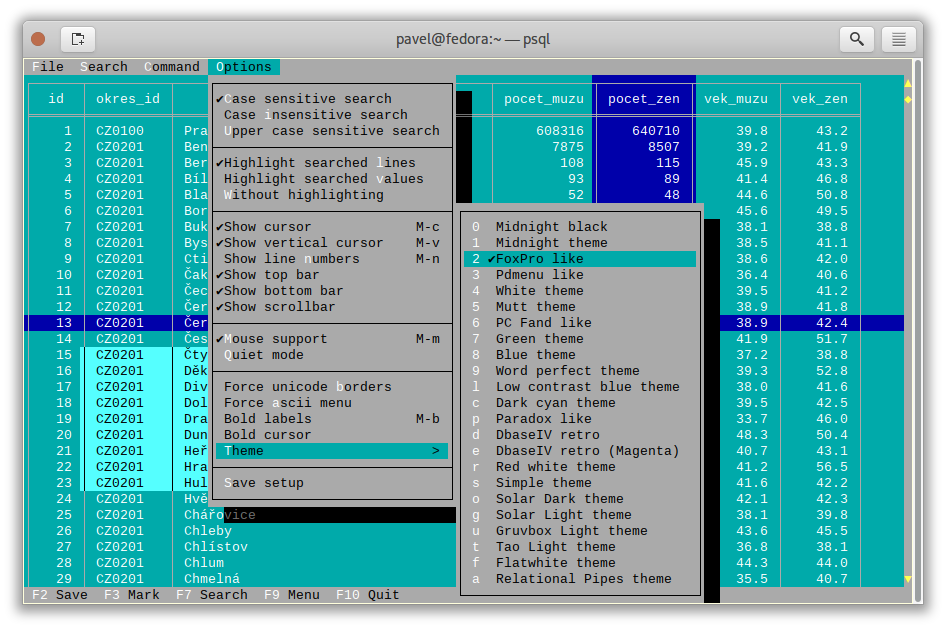Select Red white theme
946x629 pixels.
(580, 467)
